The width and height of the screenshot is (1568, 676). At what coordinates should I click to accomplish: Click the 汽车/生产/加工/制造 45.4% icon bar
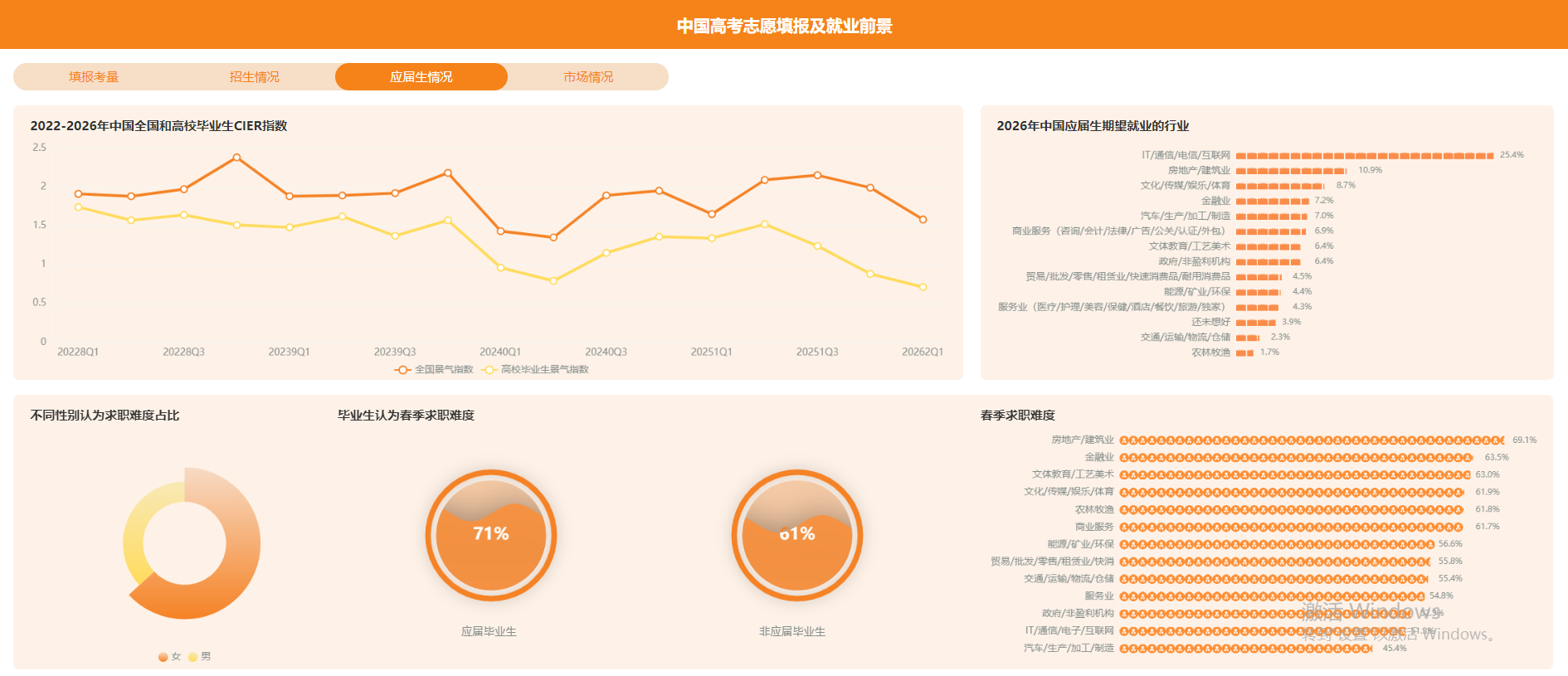pyautogui.click(x=1245, y=648)
